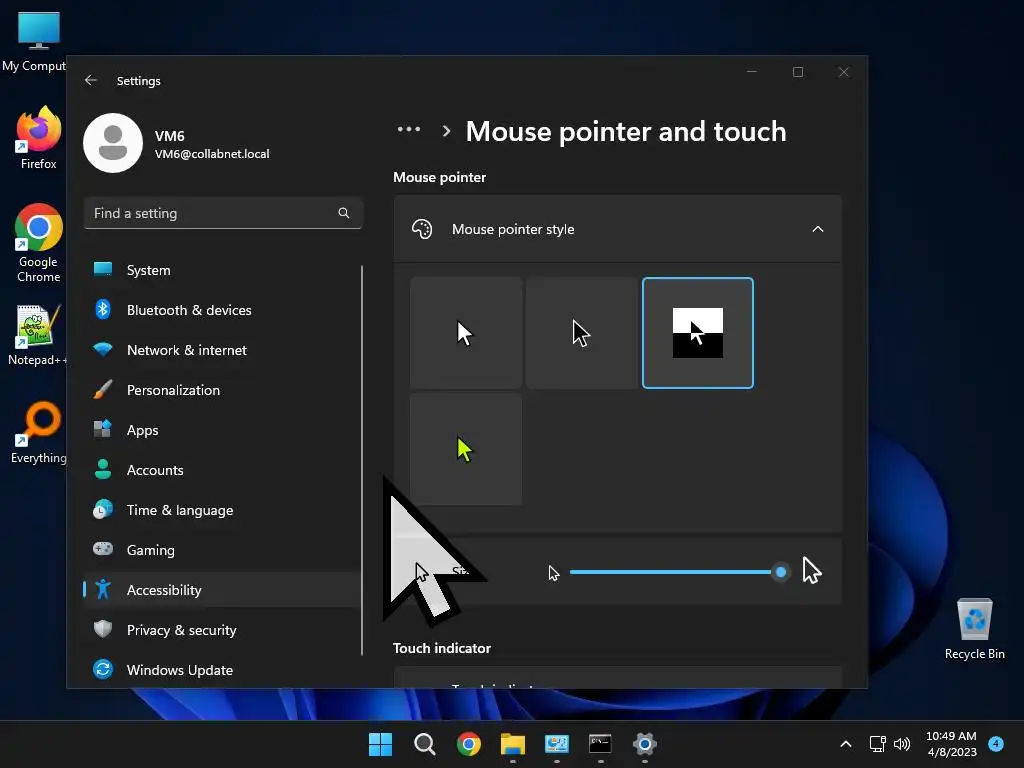This screenshot has height=768, width=1024.
Task: Open the clock showing 10:49 AM
Action: tap(952, 744)
